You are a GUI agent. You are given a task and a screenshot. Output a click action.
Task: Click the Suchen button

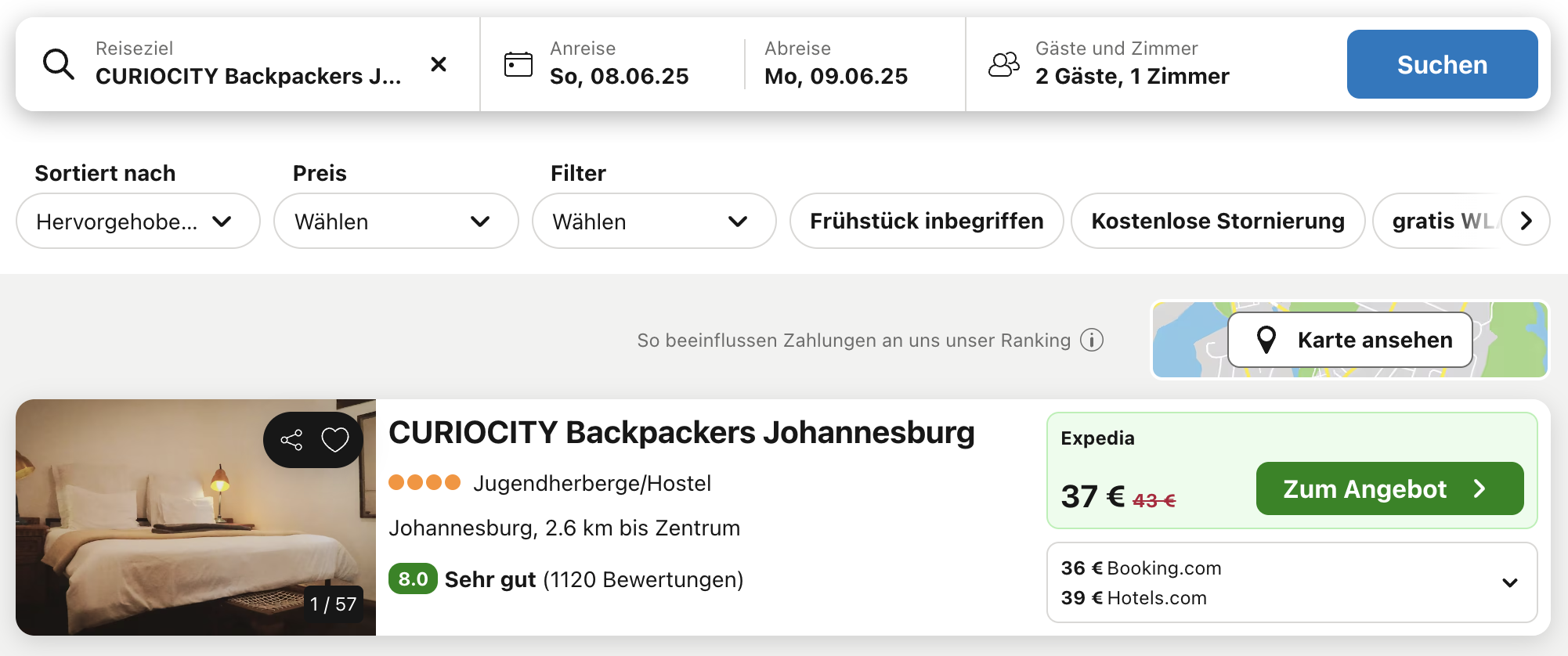point(1442,64)
